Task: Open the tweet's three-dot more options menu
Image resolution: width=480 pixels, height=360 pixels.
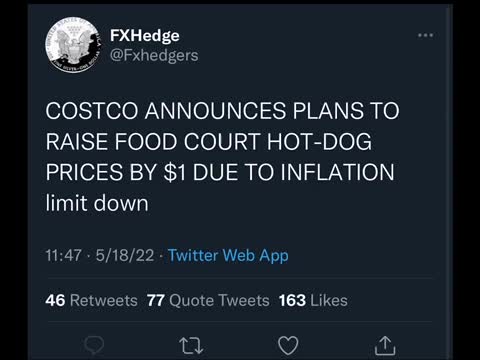Action: (426, 35)
